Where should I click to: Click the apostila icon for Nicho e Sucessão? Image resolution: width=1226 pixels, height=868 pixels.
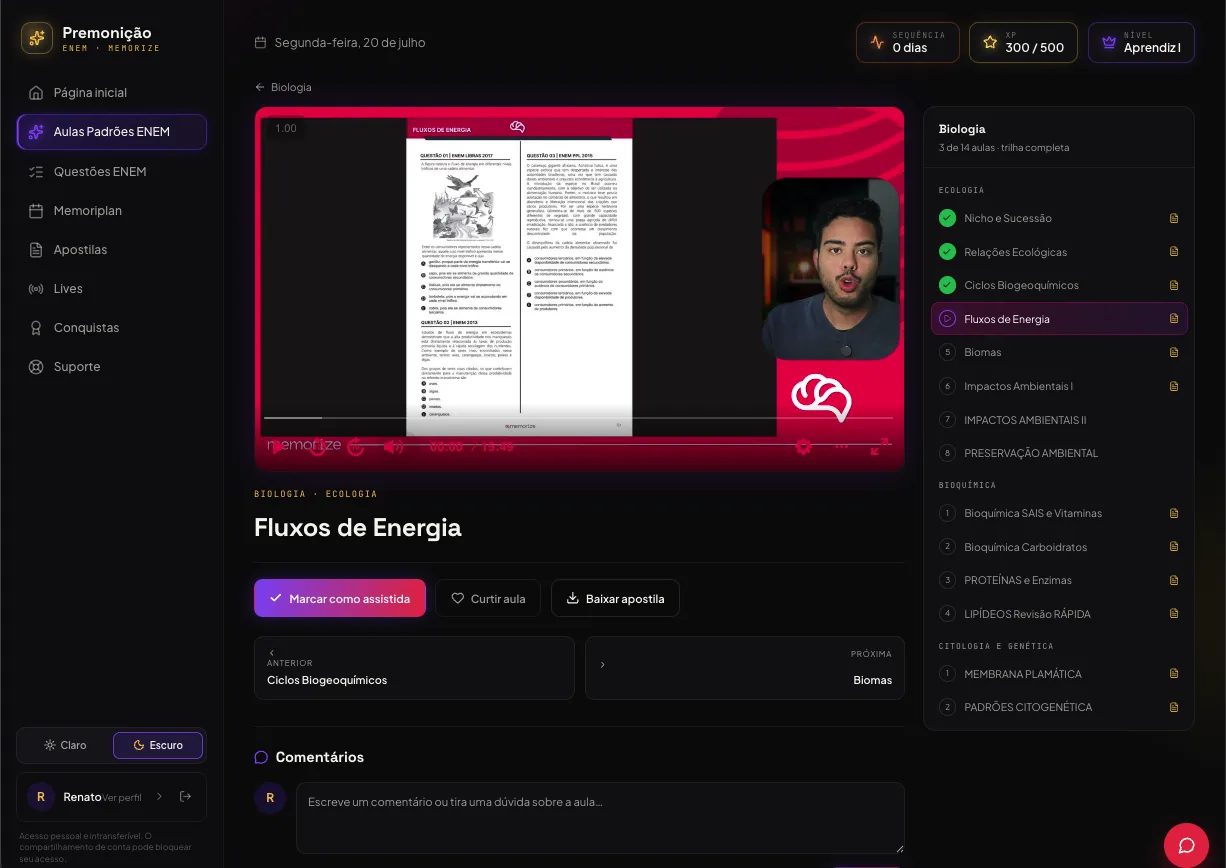1174,218
